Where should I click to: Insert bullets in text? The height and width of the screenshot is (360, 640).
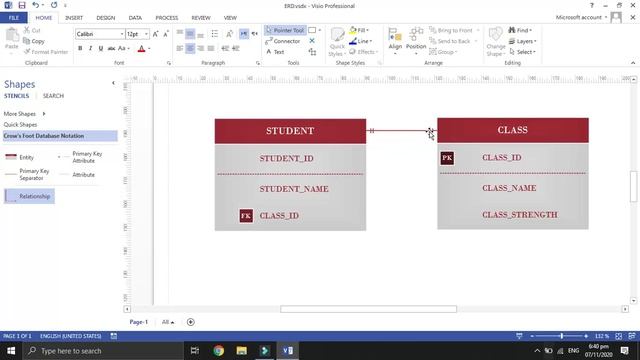(215, 34)
